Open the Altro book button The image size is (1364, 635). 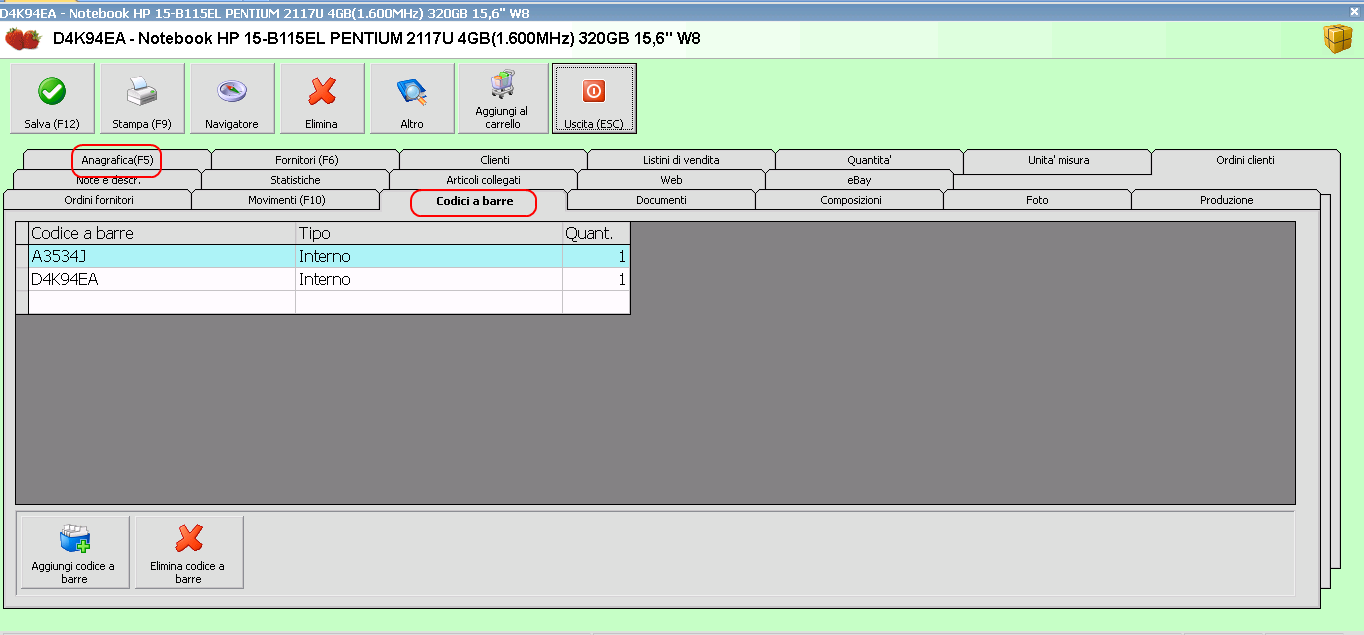(x=412, y=98)
